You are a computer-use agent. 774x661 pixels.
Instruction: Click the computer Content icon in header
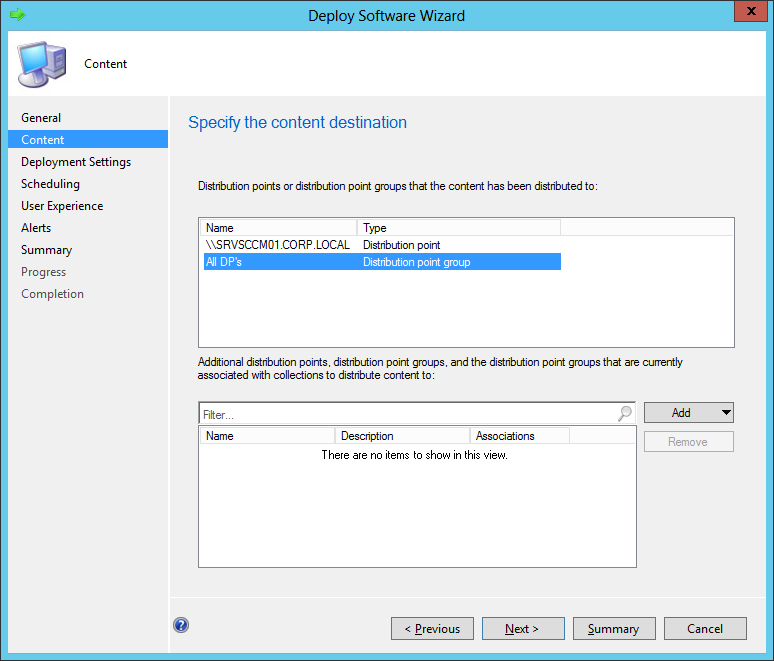point(39,63)
